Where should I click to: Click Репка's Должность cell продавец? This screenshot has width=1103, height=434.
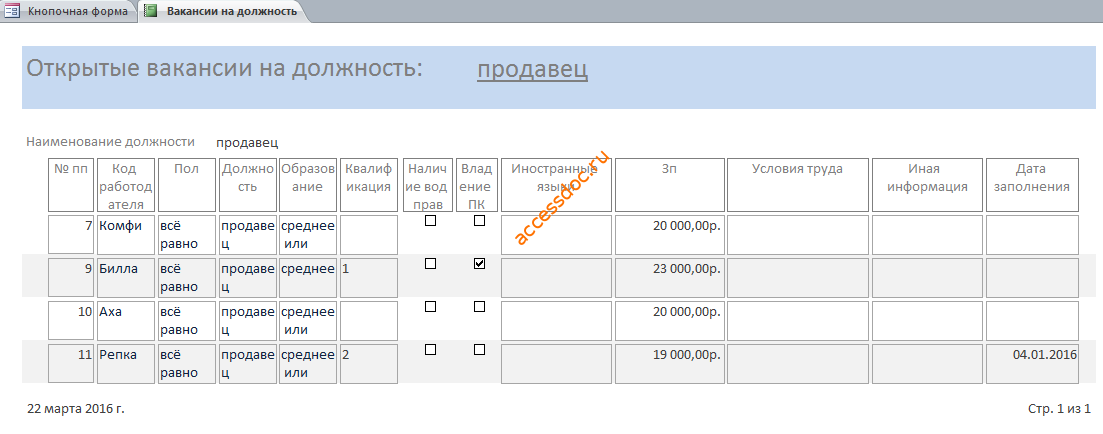[248, 364]
